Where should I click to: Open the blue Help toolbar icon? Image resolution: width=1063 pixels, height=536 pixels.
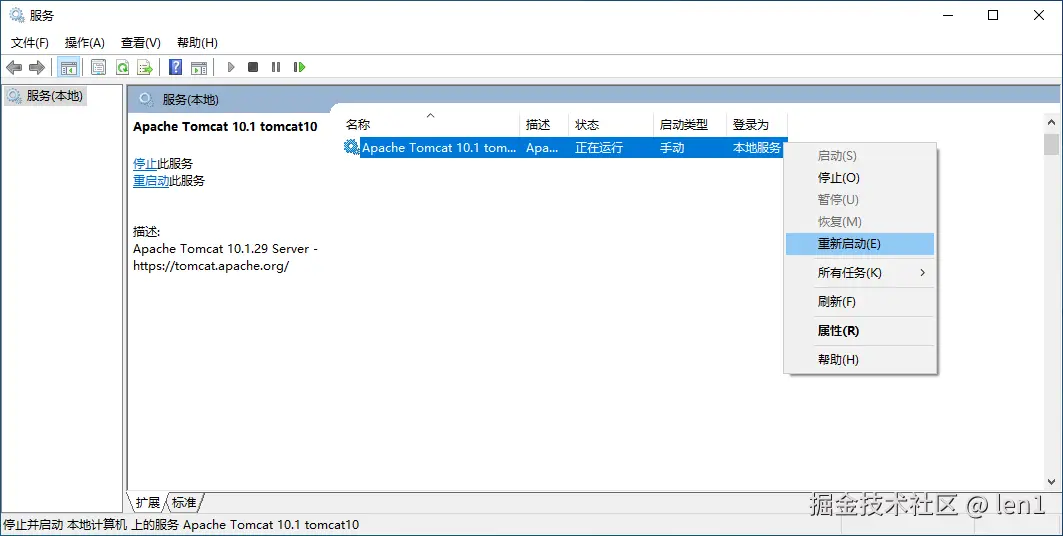coord(176,67)
